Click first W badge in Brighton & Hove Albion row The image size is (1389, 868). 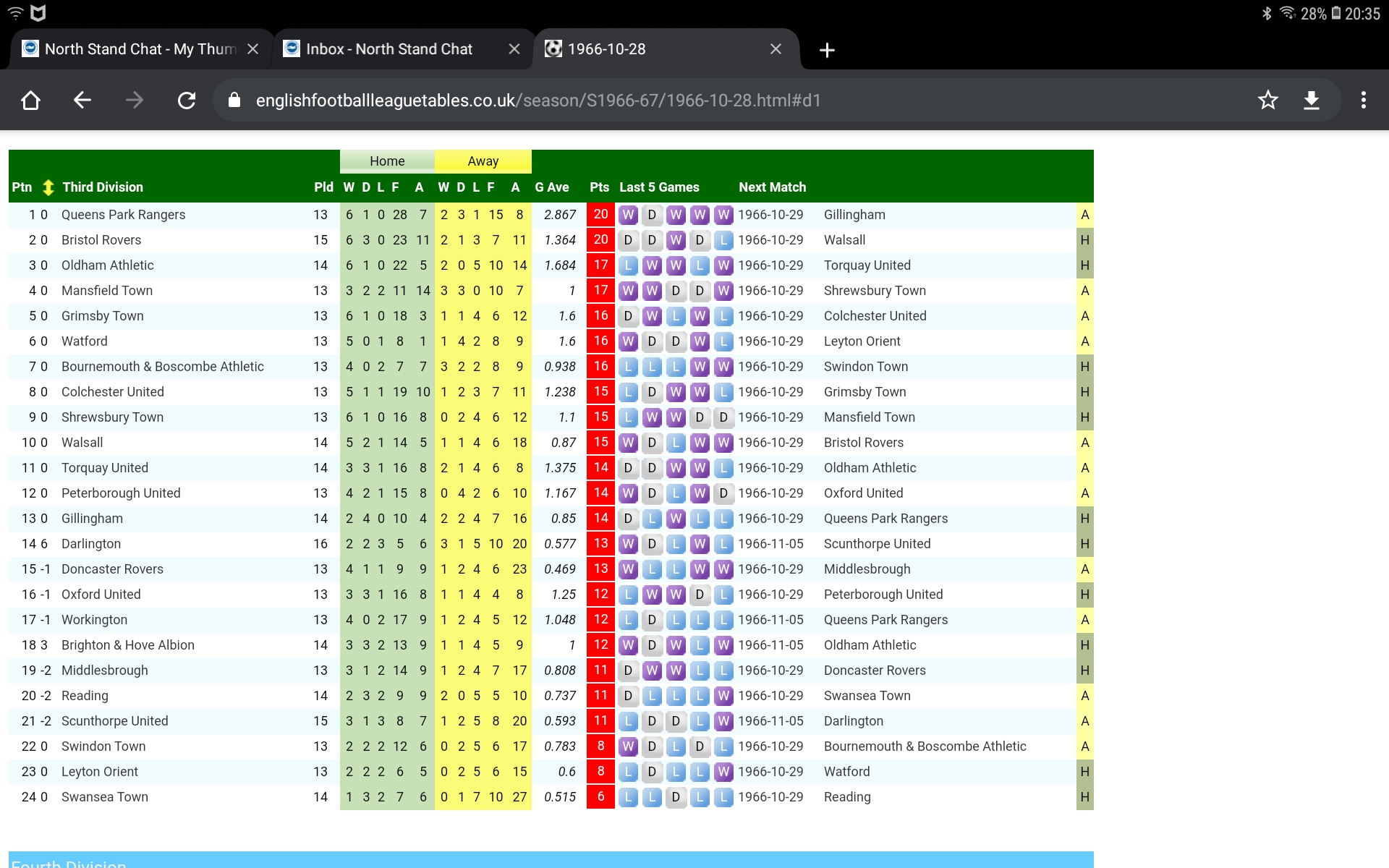[628, 645]
